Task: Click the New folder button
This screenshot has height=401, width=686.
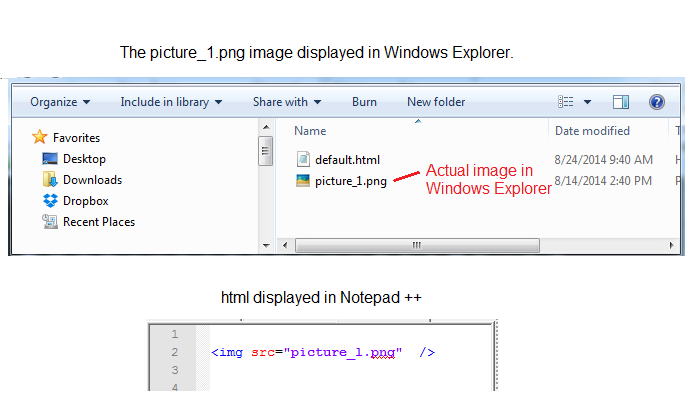Action: tap(436, 102)
